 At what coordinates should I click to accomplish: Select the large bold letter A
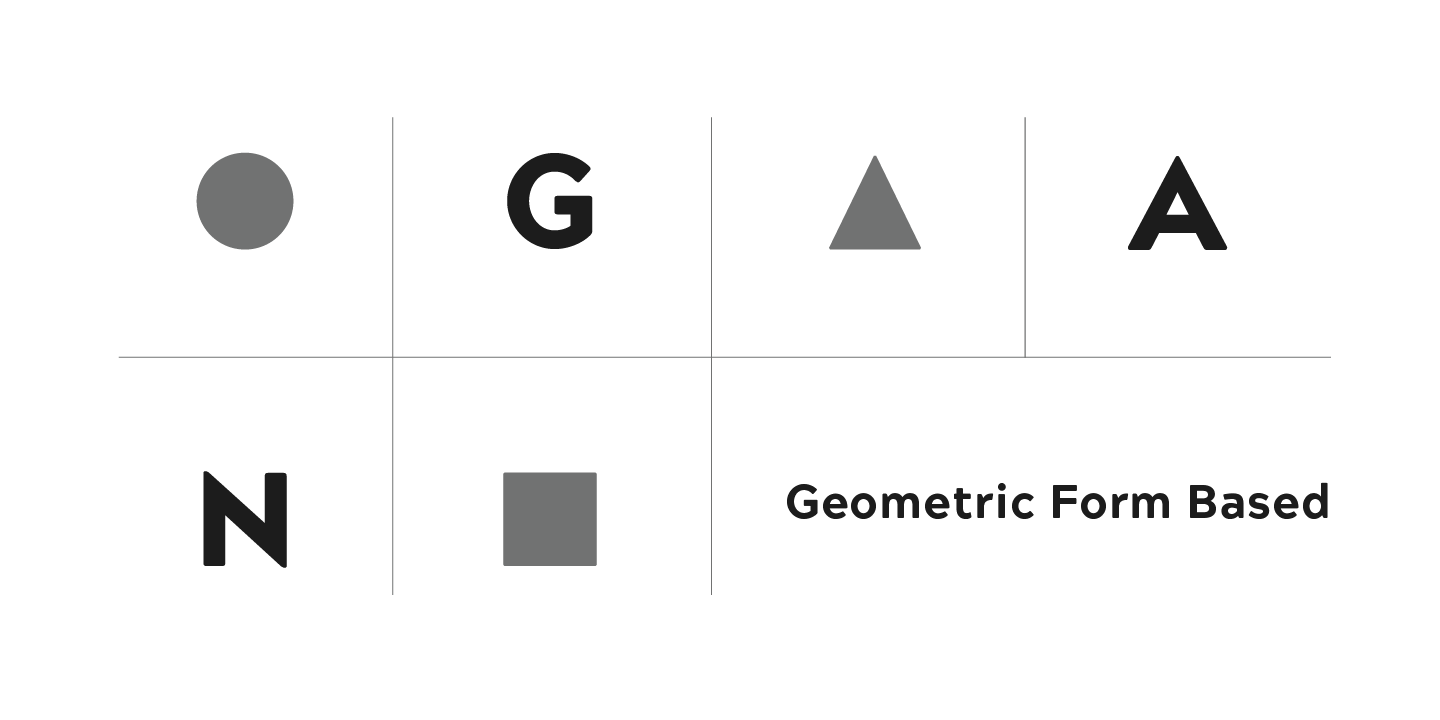(1177, 205)
